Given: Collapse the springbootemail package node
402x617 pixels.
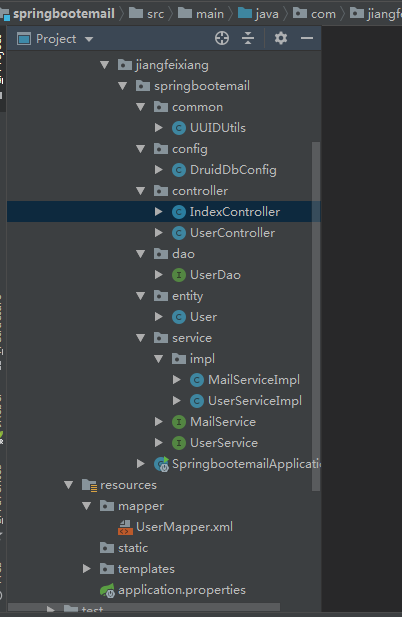Looking at the screenshot, I should pos(122,86).
